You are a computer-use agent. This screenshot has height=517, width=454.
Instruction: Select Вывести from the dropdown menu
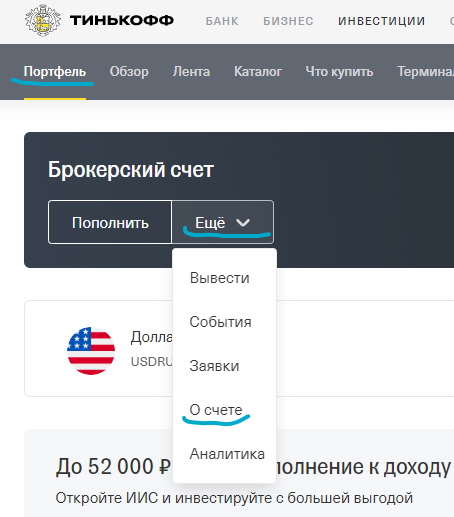tap(220, 278)
